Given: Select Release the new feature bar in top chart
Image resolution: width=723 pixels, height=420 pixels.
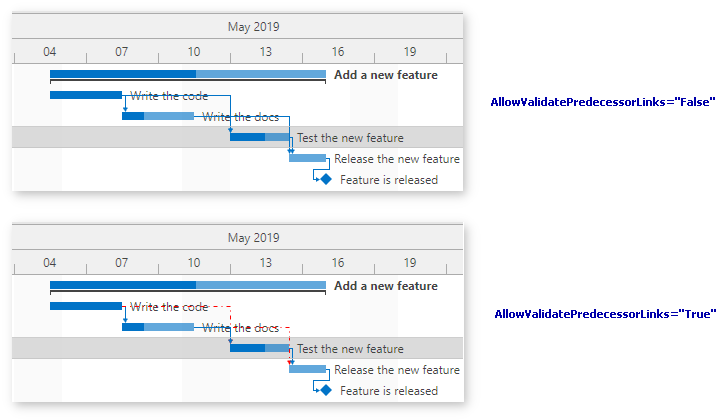Looking at the screenshot, I should coord(308,158).
